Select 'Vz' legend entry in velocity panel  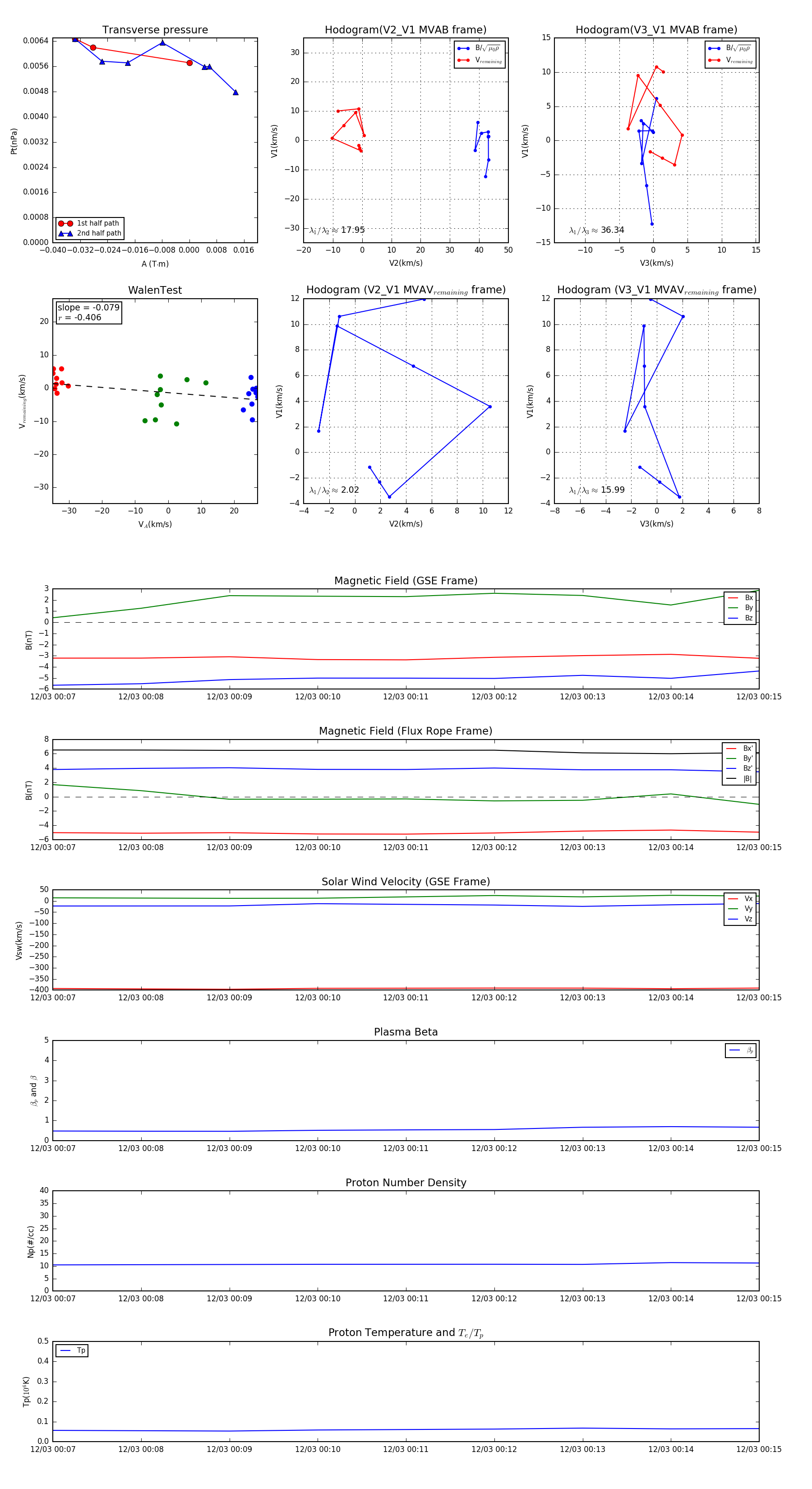coord(740,919)
